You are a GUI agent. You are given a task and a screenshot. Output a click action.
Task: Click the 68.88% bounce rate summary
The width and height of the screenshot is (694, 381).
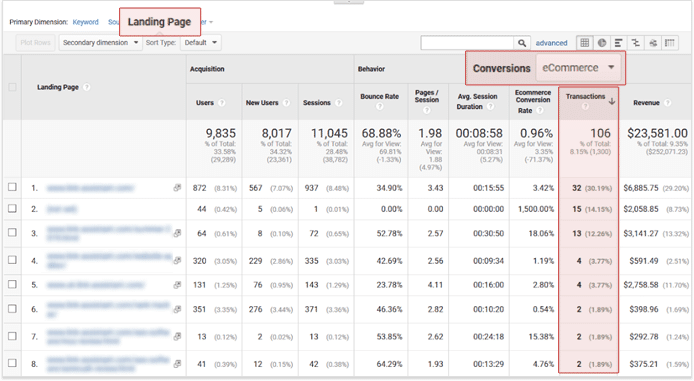coord(381,133)
